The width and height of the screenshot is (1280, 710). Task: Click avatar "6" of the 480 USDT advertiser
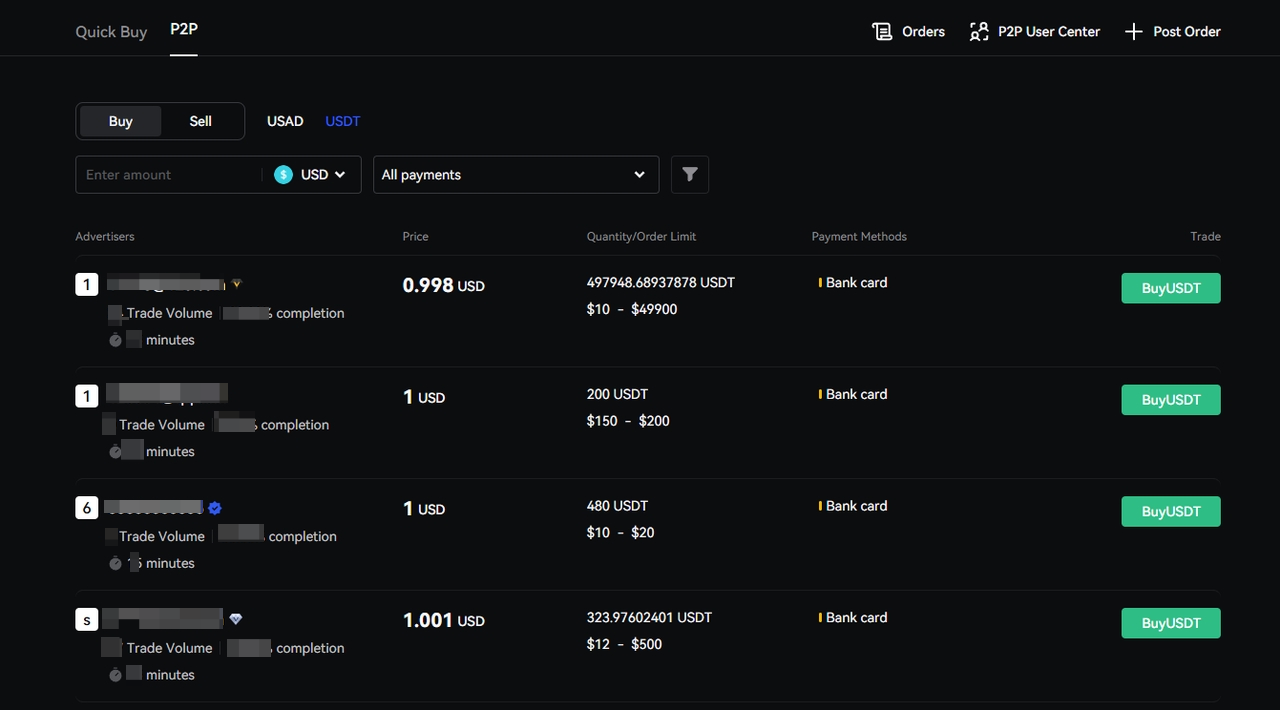[x=87, y=508]
